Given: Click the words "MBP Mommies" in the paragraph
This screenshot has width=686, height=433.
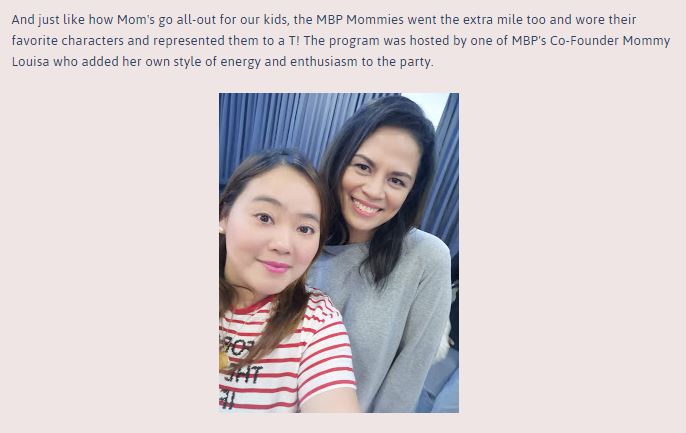Looking at the screenshot, I should point(360,20).
